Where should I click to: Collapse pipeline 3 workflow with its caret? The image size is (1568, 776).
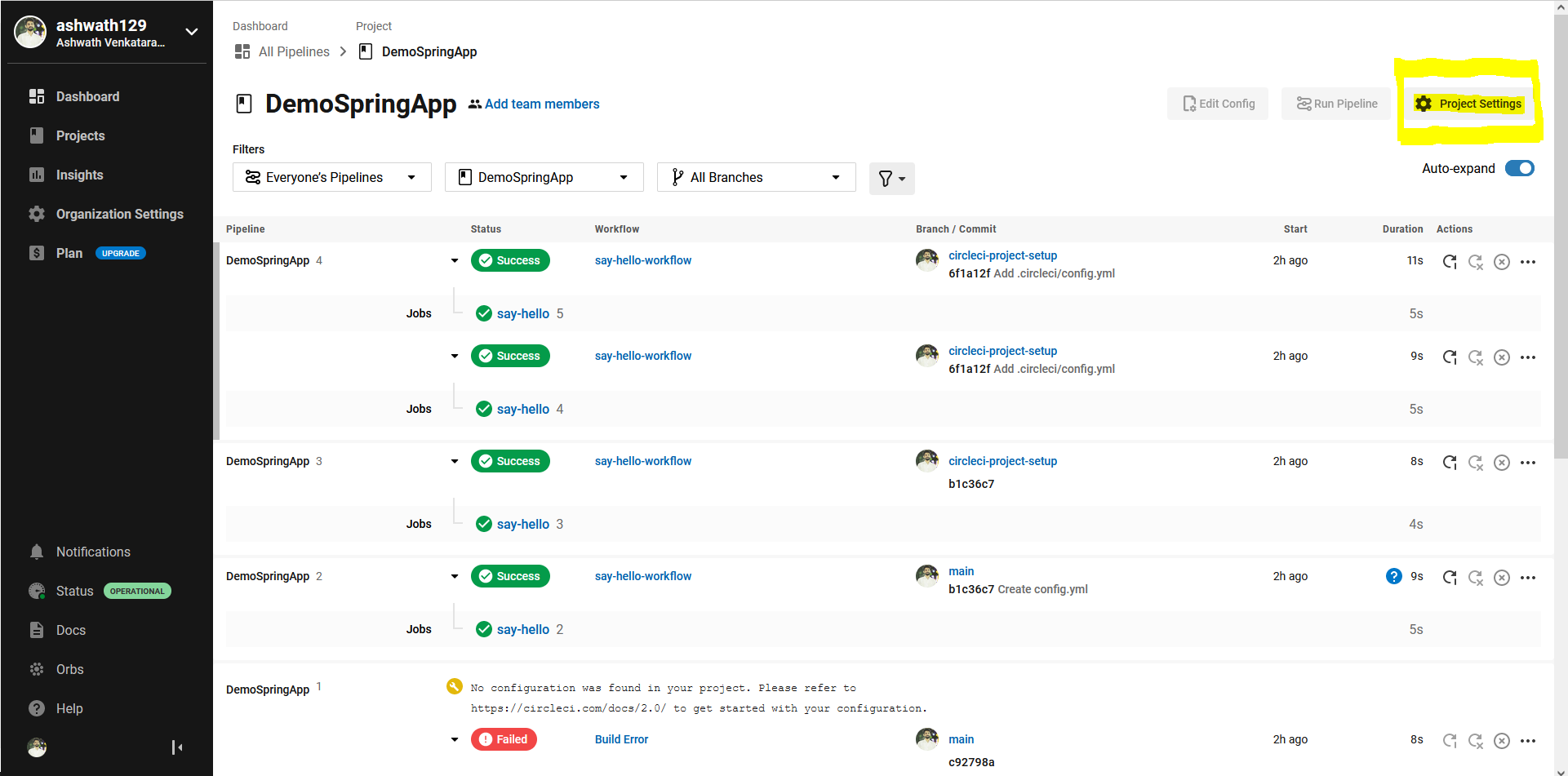tap(455, 462)
